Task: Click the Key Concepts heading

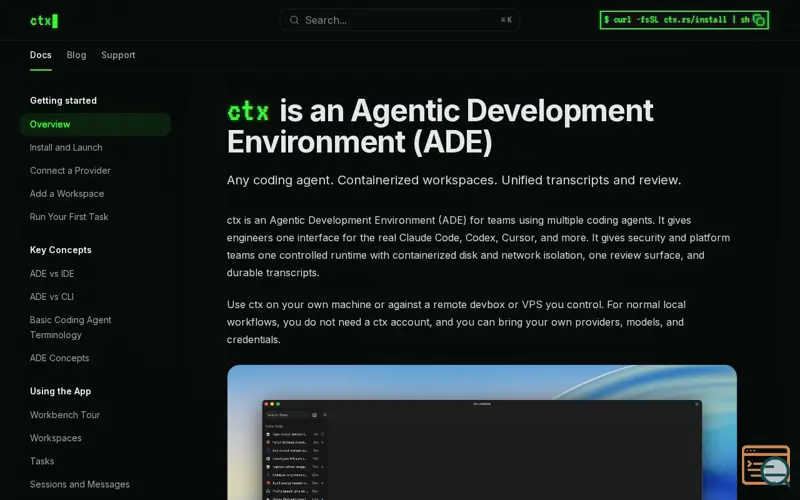Action: click(x=61, y=250)
